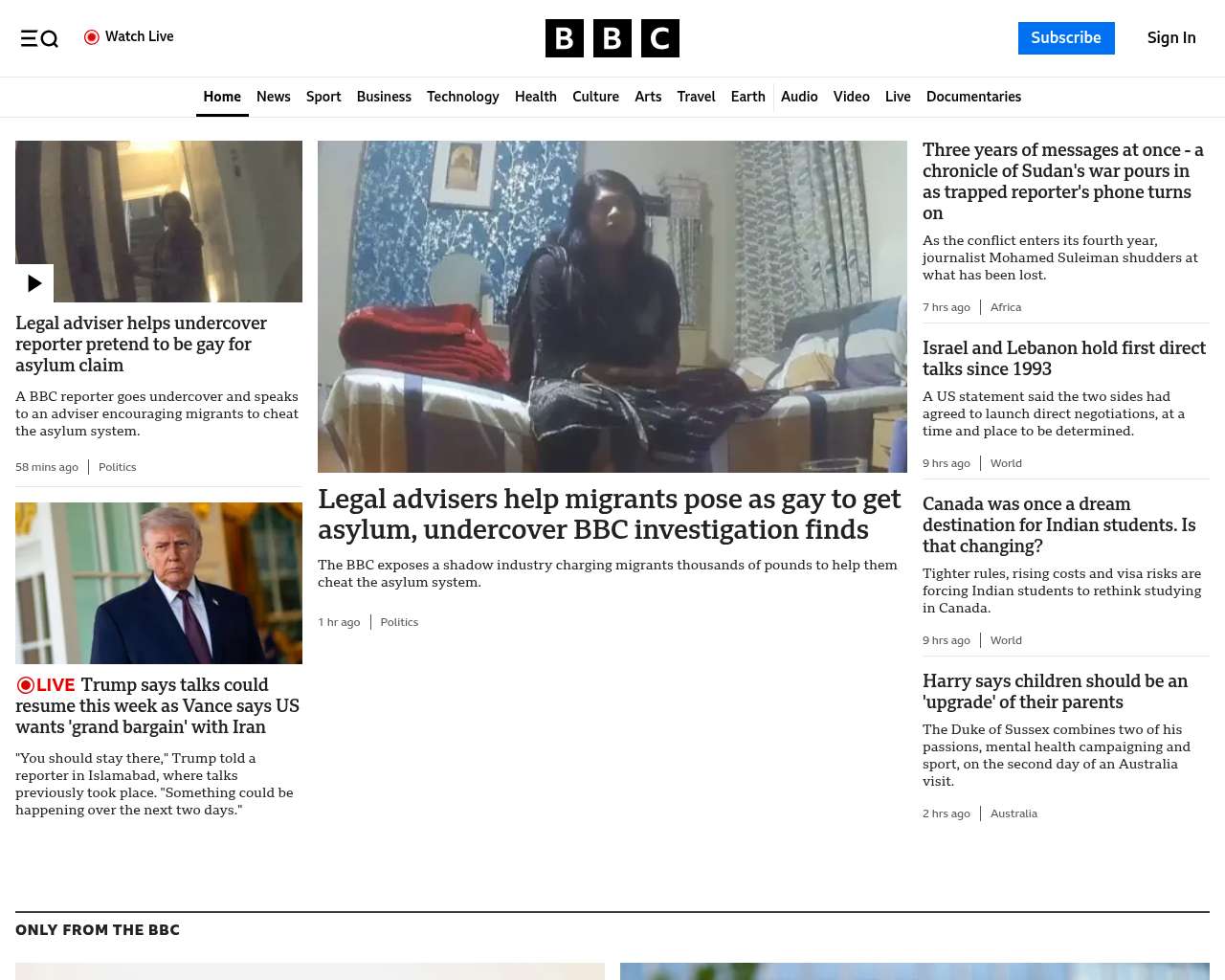Click 'A US statement said the two sides' summary
The height and width of the screenshot is (980, 1225).
pyautogui.click(x=1054, y=413)
